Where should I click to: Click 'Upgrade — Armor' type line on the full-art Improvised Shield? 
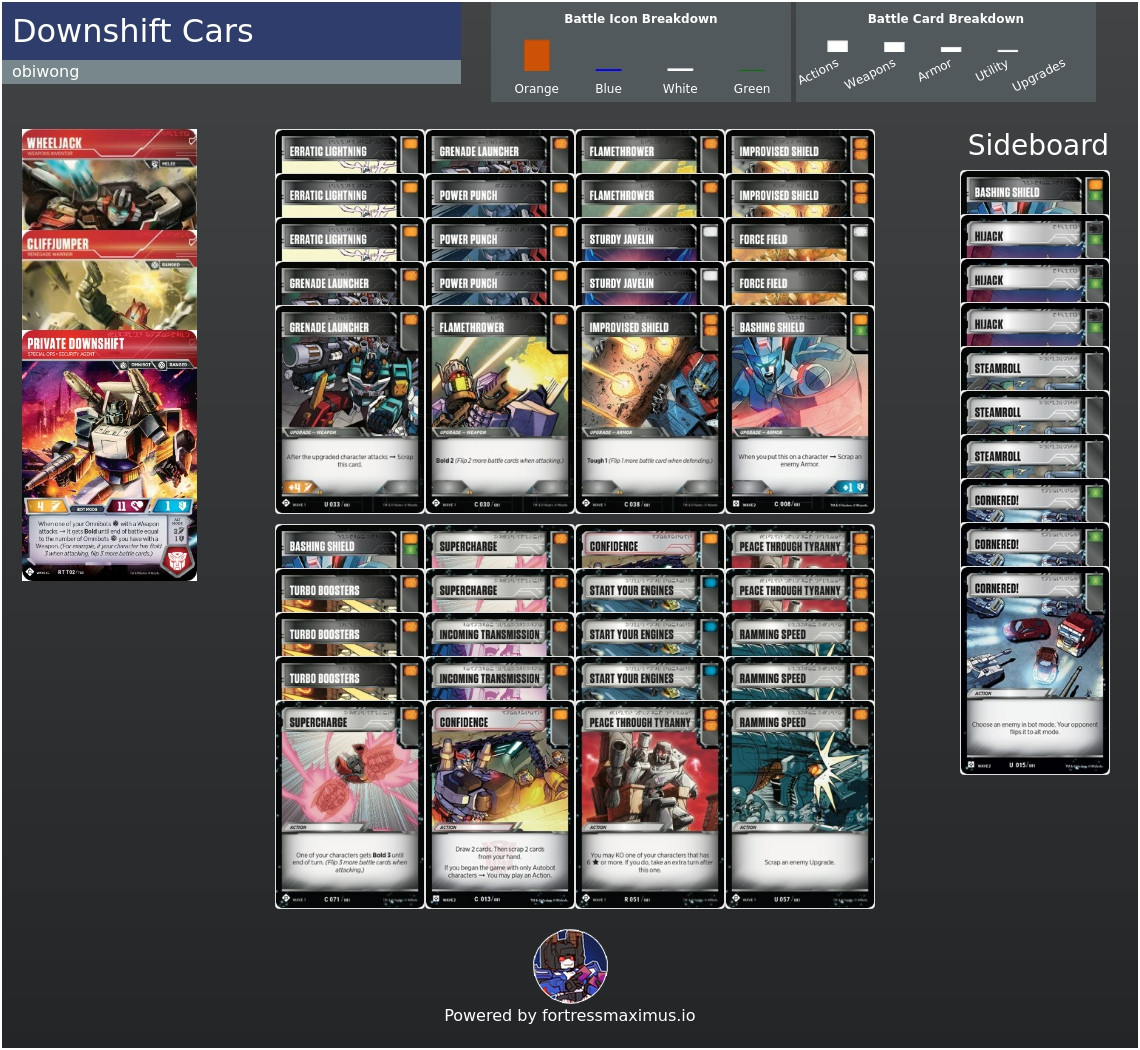pyautogui.click(x=609, y=432)
